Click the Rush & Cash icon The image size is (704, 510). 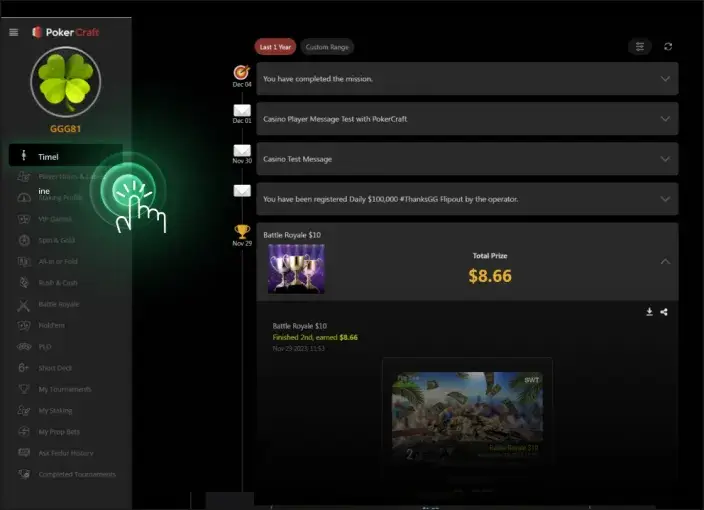(x=24, y=282)
